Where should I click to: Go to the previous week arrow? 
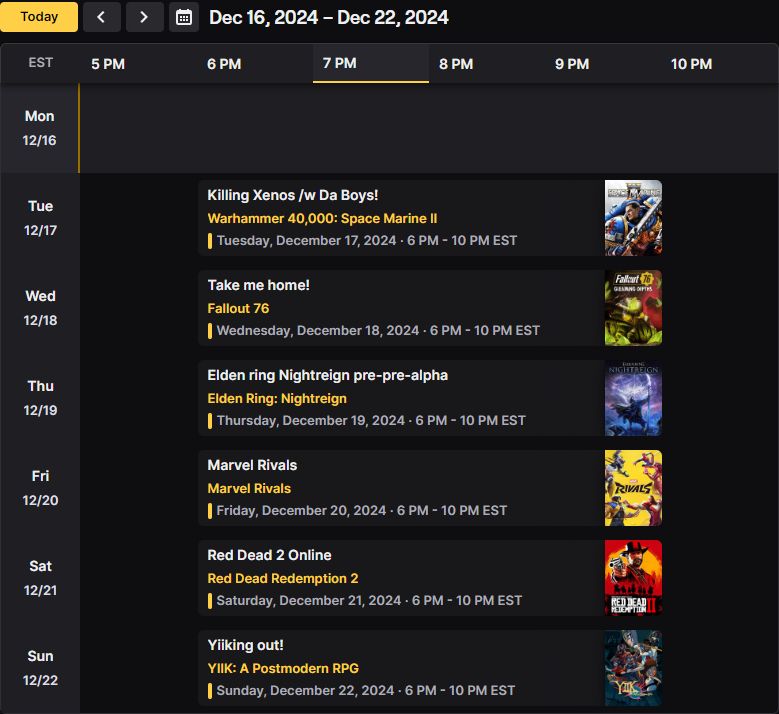pyautogui.click(x=101, y=17)
